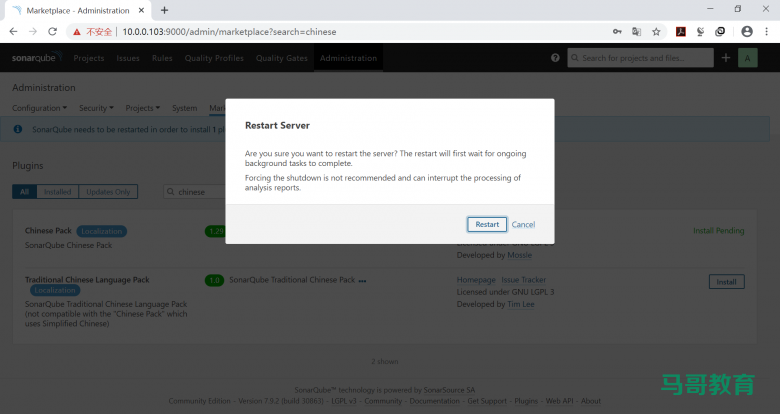Image resolution: width=780 pixels, height=414 pixels.
Task: Click the Traditional Chinese Language Pack name
Action: 87,280
